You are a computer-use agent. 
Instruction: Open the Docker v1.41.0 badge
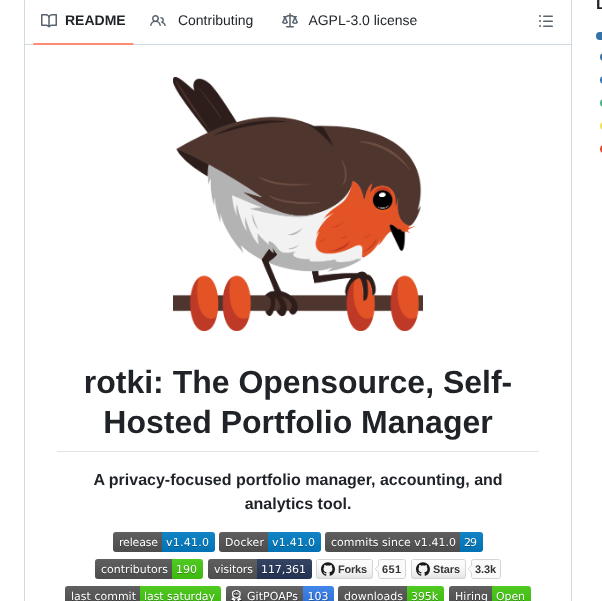270,542
